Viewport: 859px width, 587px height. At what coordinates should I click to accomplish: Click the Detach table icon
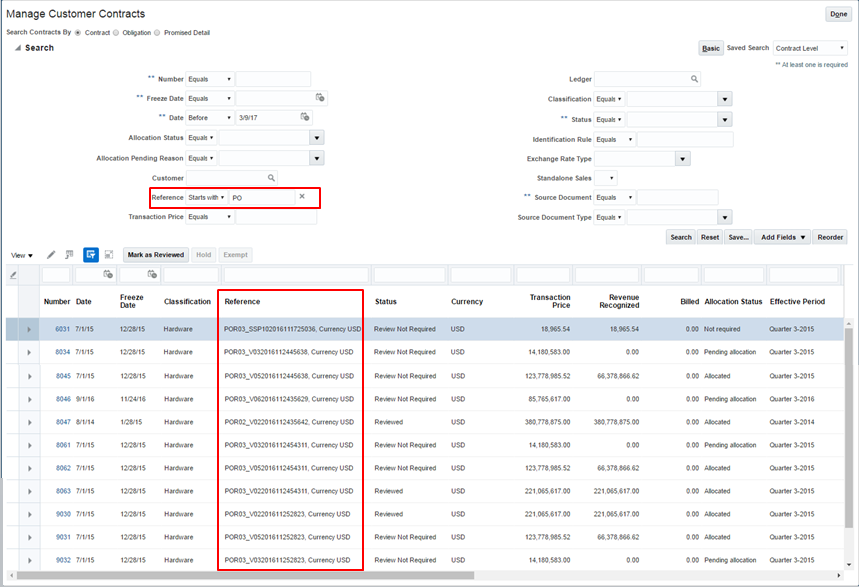(108, 255)
